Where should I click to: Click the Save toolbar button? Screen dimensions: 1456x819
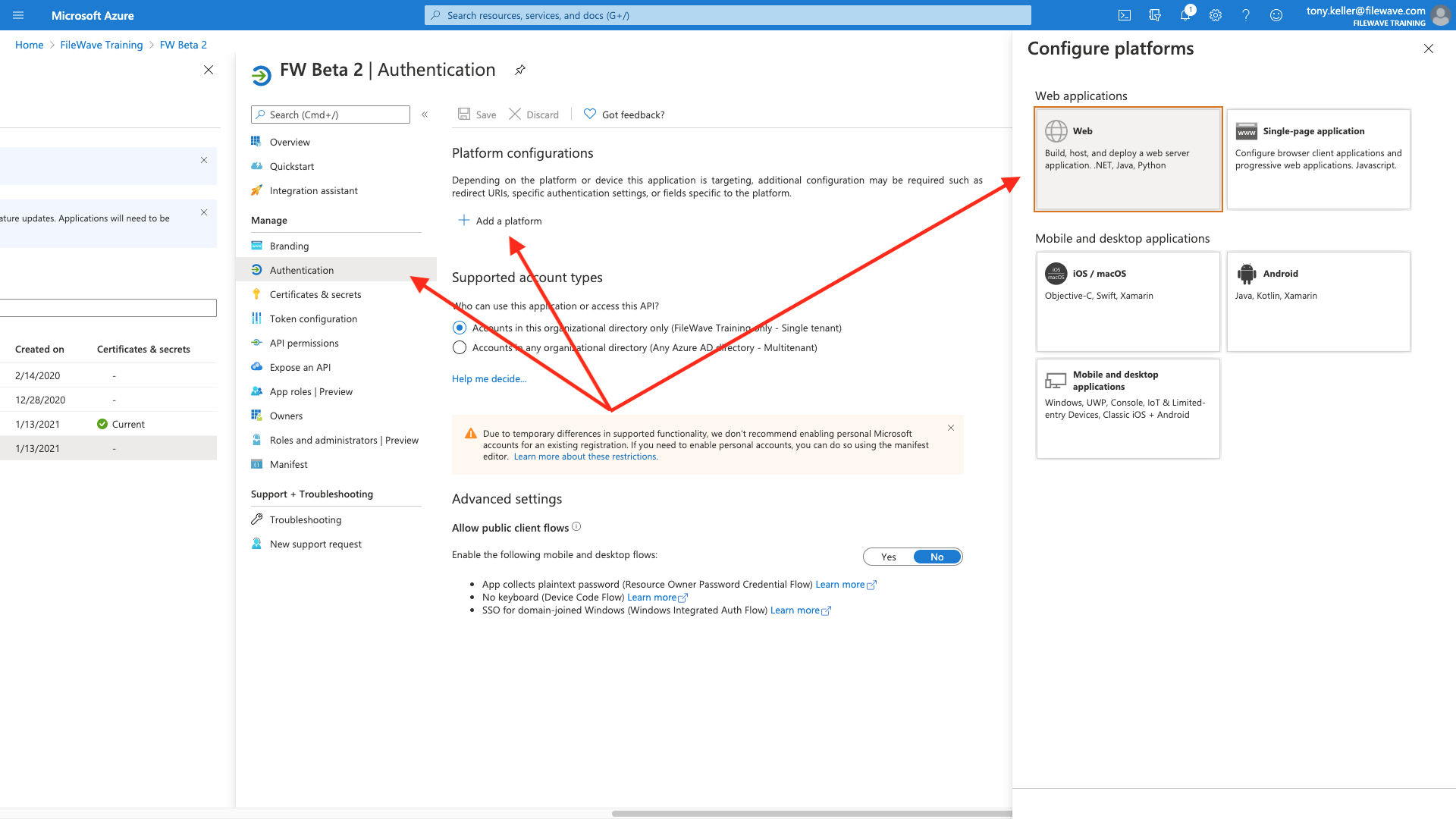click(x=477, y=115)
